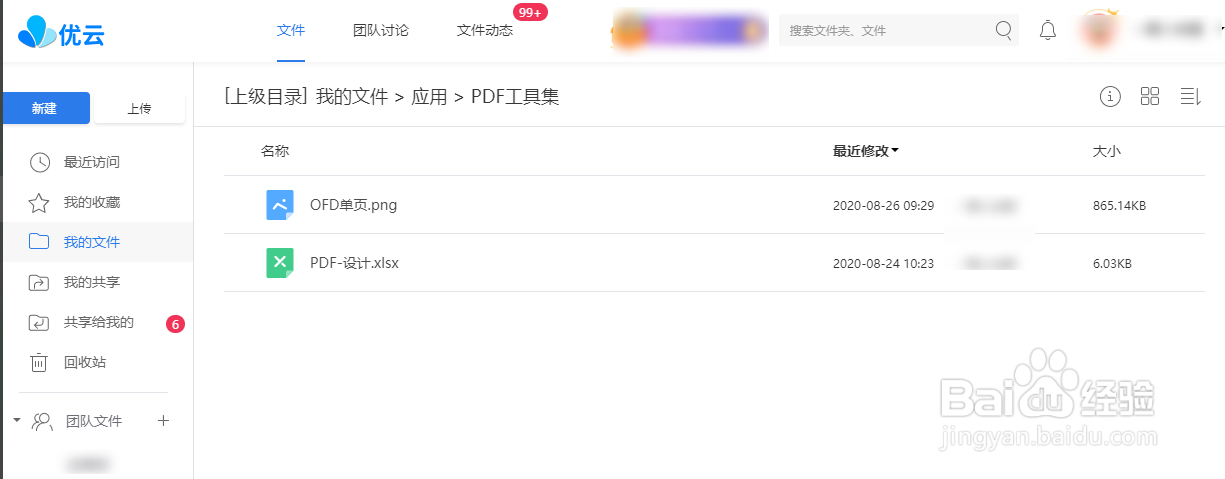1225x479 pixels.
Task: Click the notification bell icon
Action: point(1048,30)
